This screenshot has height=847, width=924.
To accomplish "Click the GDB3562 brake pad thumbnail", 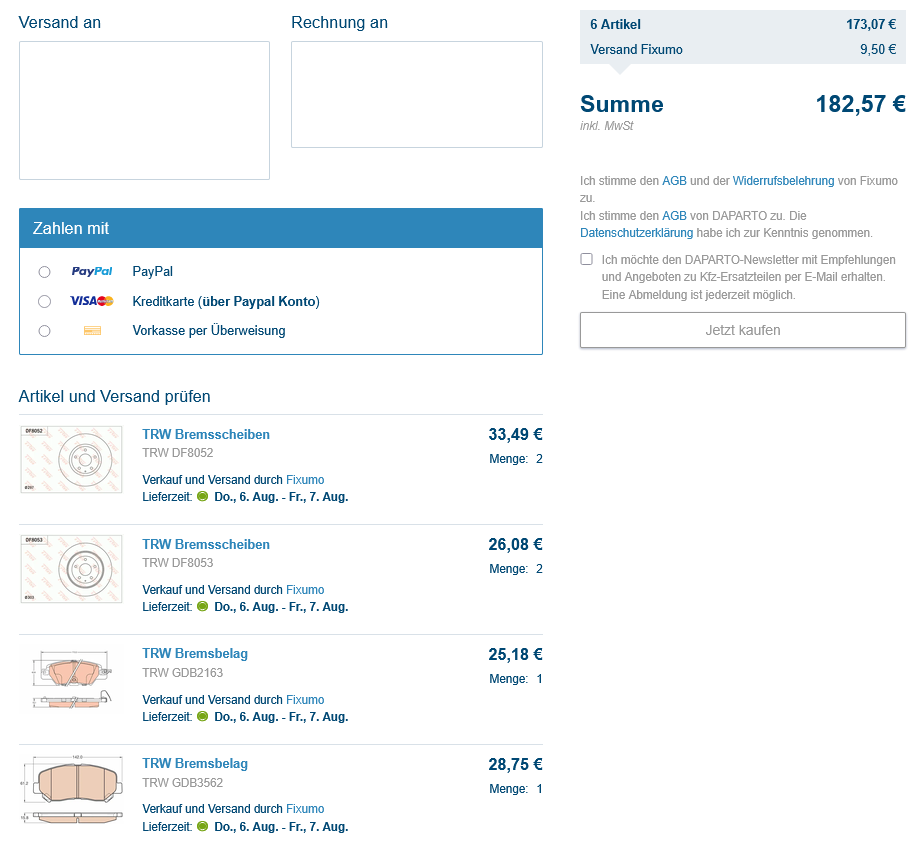I will tap(71, 789).
